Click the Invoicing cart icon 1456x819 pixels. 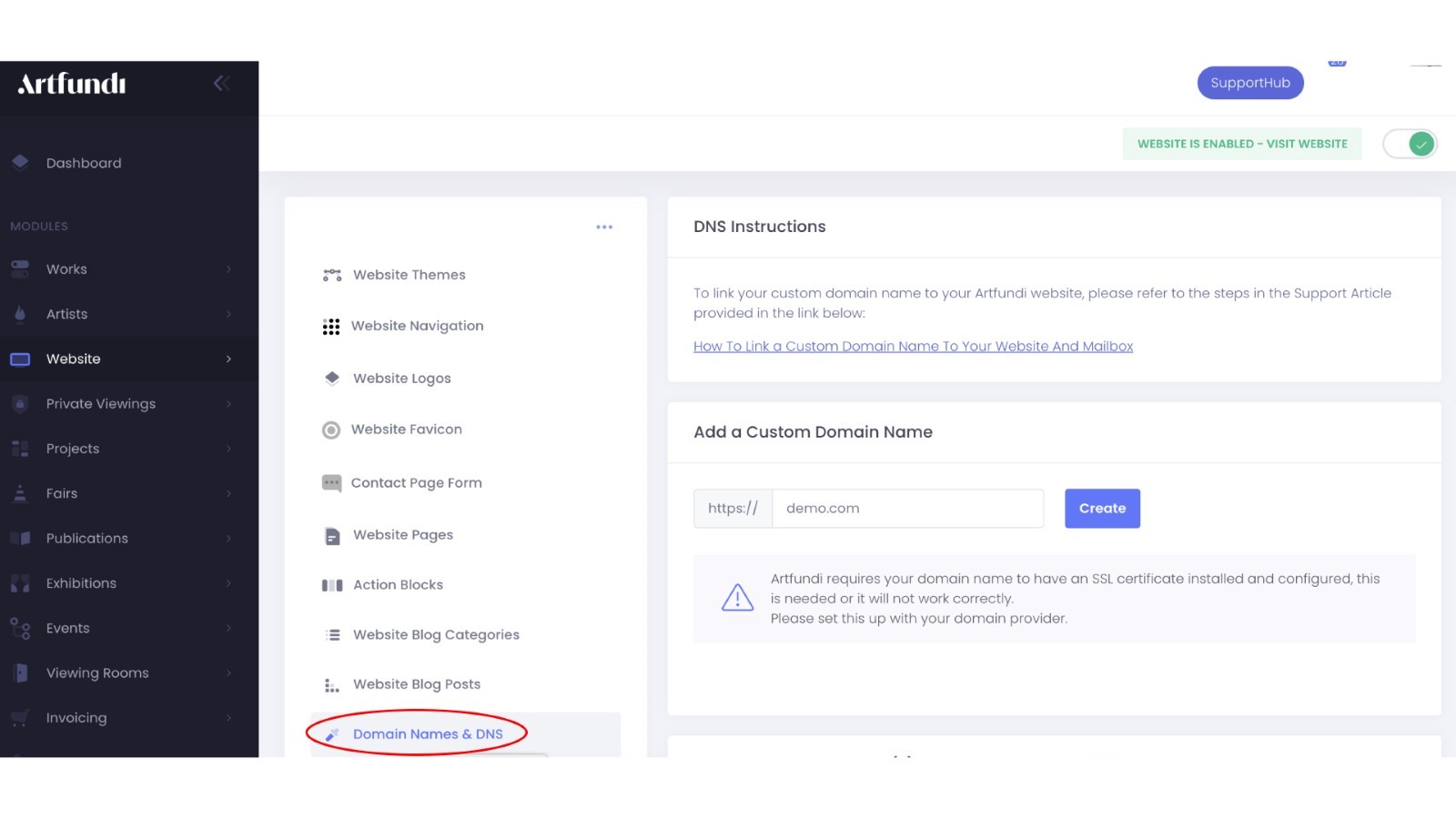(20, 717)
